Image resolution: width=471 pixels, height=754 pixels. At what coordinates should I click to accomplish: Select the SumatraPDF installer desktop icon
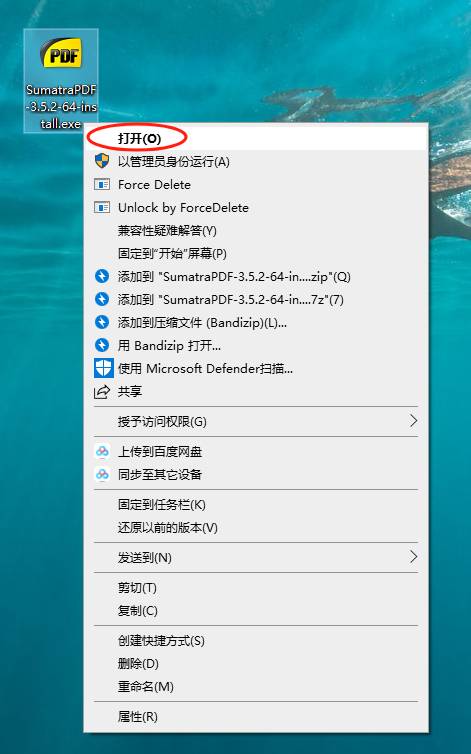tap(61, 80)
